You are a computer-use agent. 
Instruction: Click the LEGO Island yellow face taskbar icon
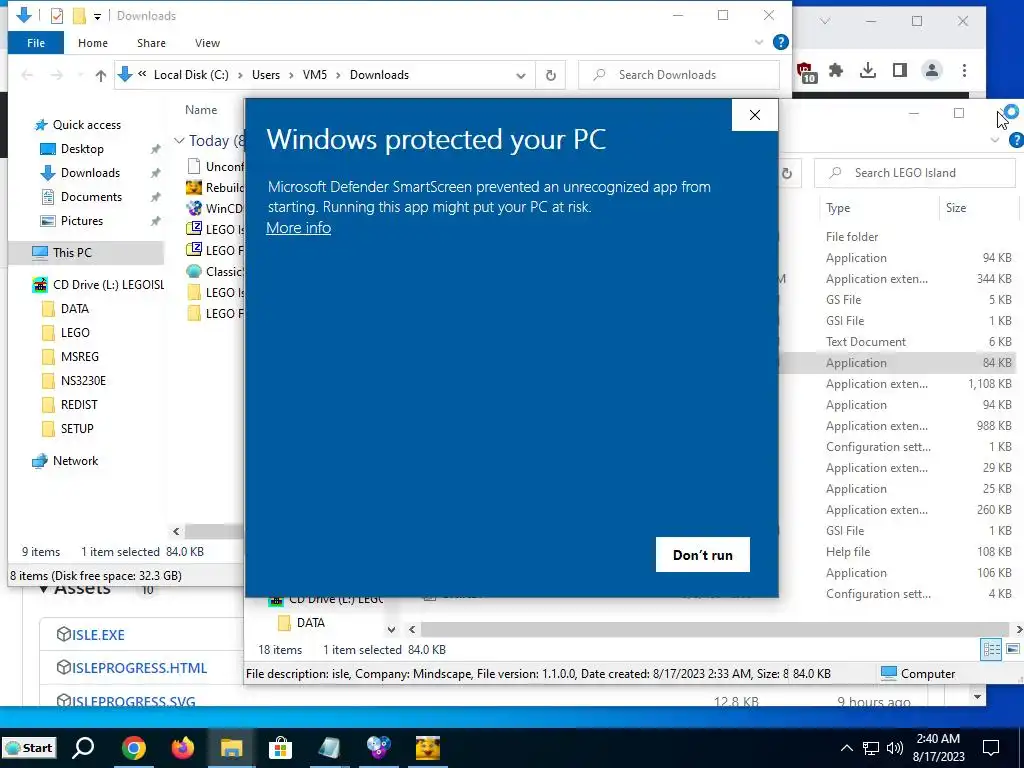point(428,748)
